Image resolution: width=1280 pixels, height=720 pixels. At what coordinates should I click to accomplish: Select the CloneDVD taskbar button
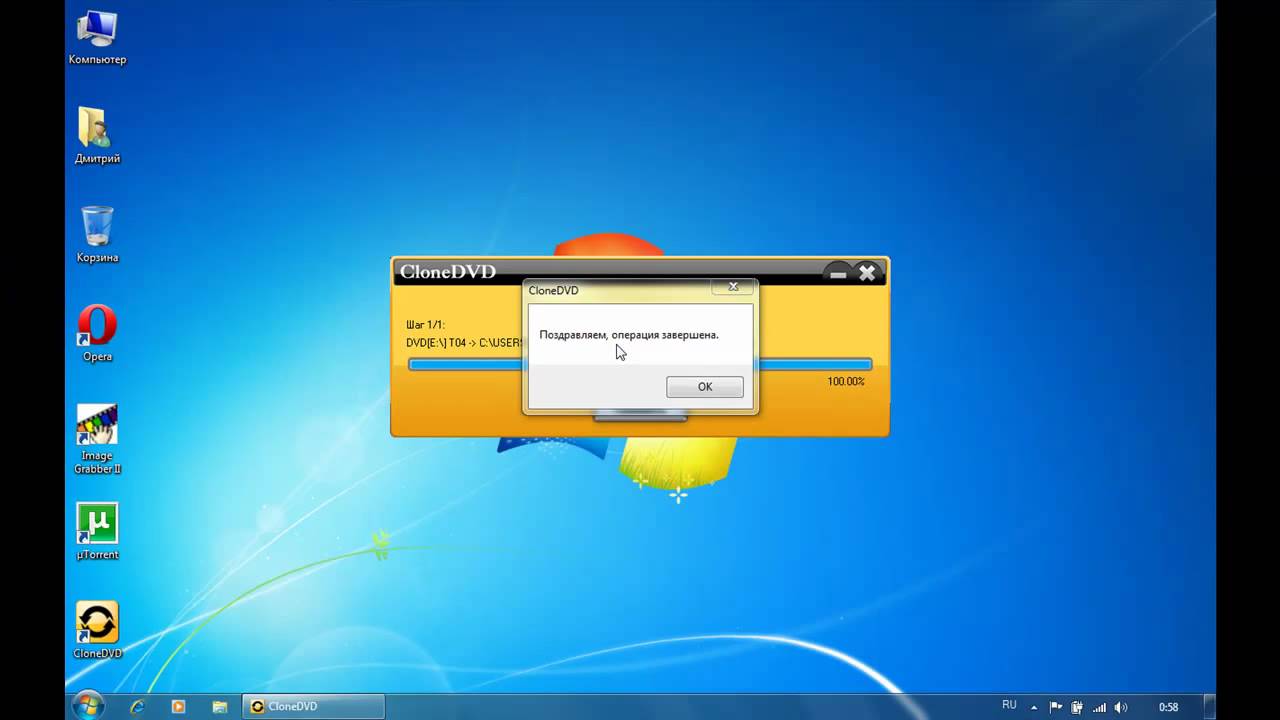coord(313,706)
